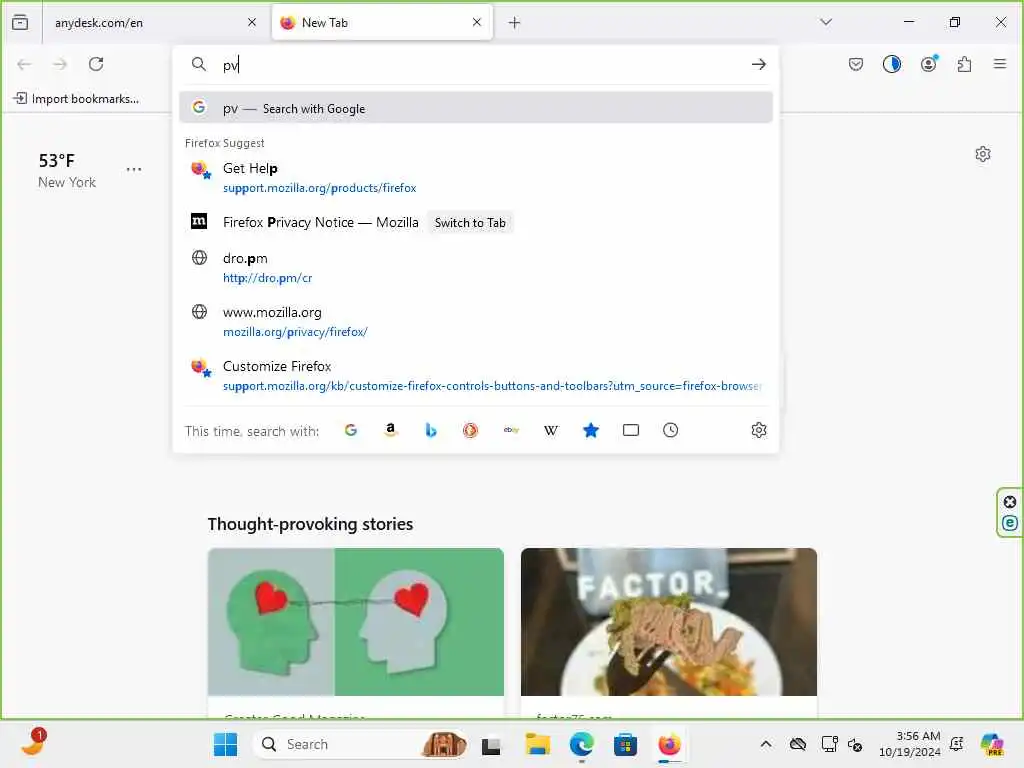Screen dimensions: 1024x768
Task: Open search settings gear in dropdown
Action: tap(758, 430)
